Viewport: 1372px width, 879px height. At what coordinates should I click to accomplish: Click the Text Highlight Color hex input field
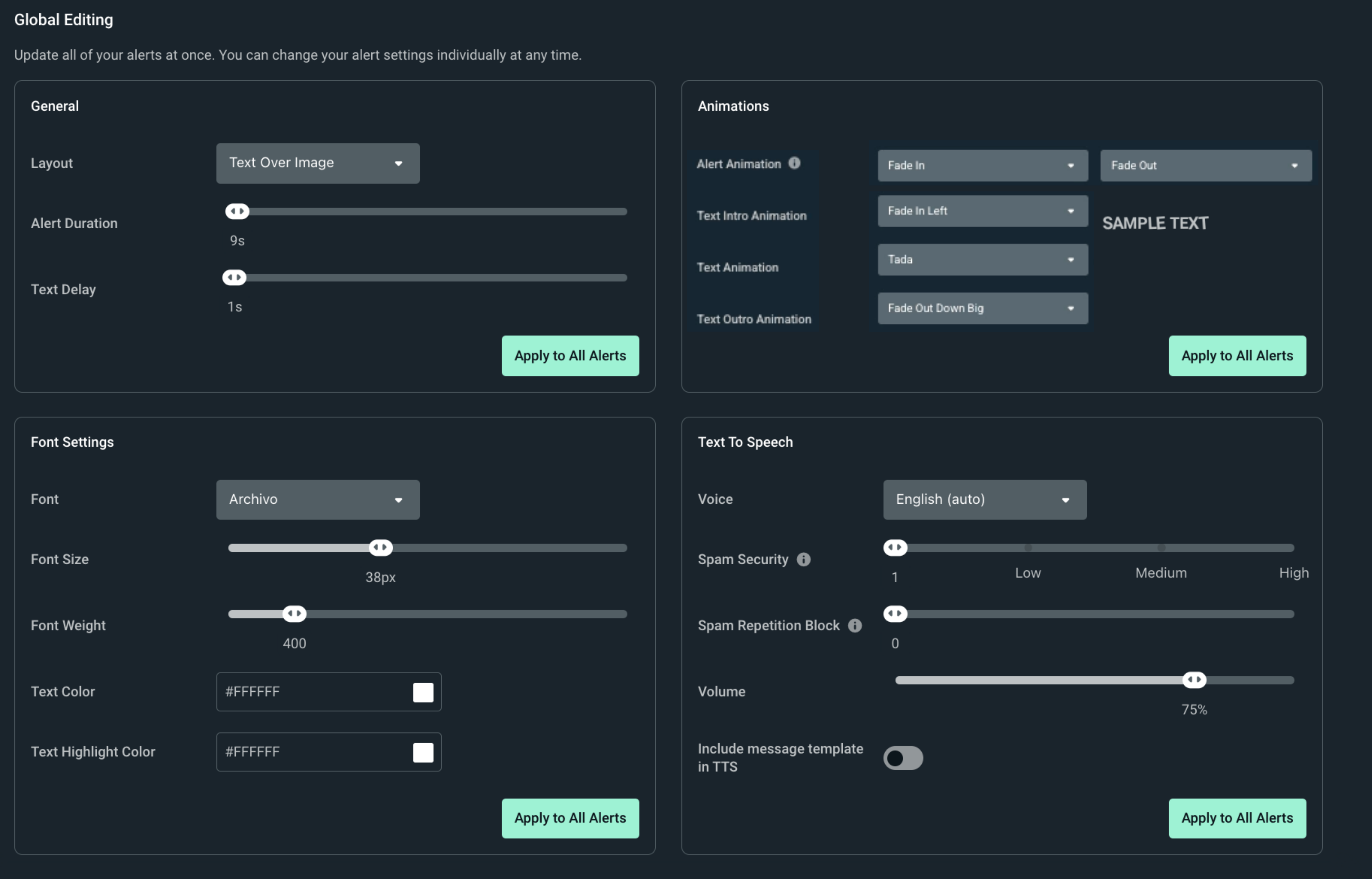point(328,752)
